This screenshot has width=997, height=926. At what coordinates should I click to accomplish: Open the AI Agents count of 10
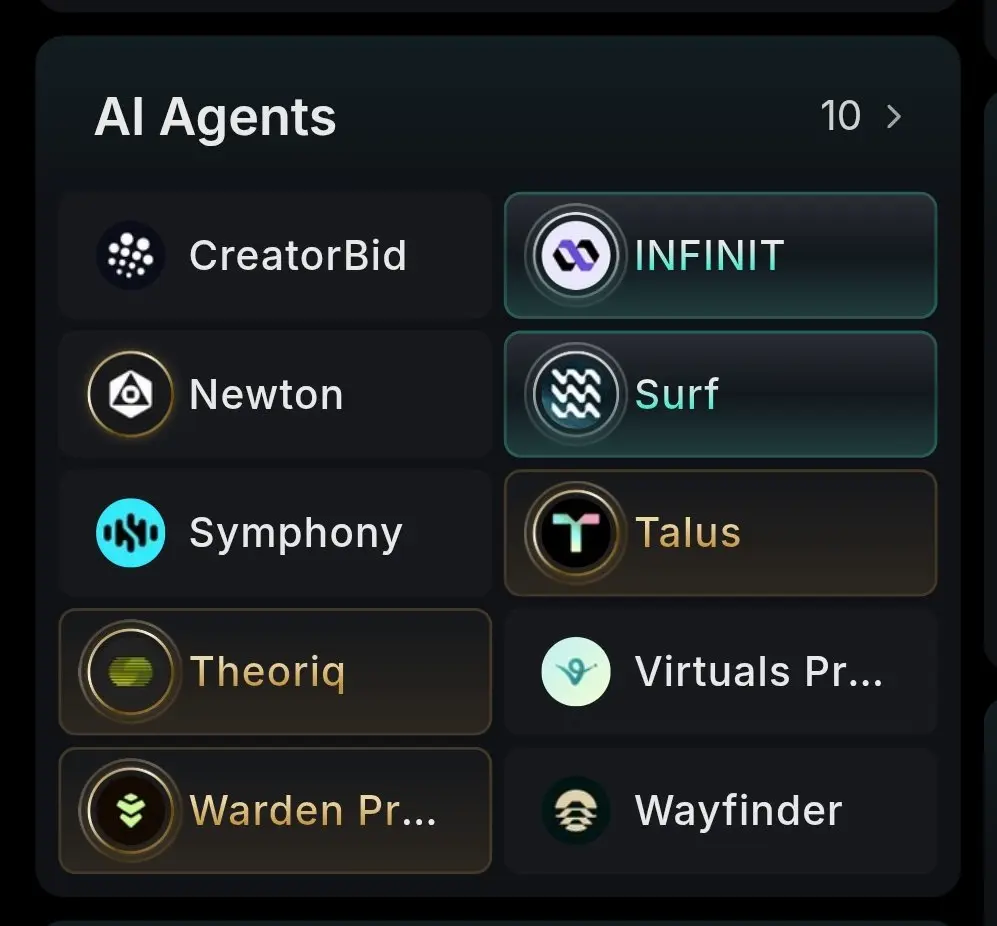coord(840,116)
